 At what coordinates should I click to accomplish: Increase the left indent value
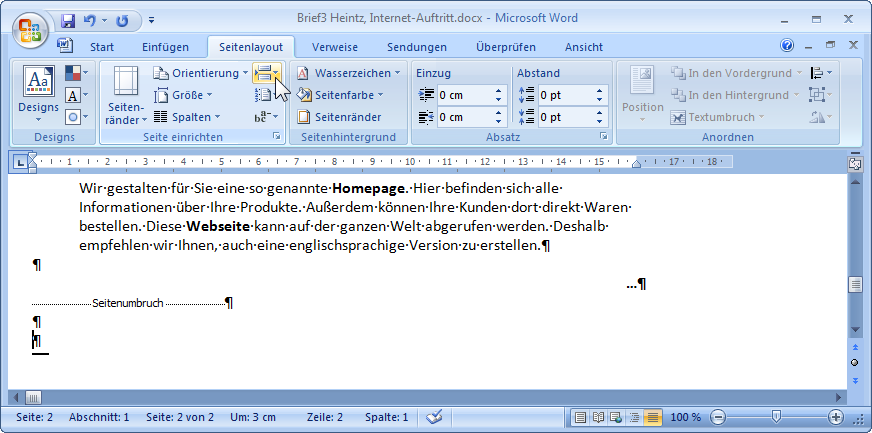point(499,91)
